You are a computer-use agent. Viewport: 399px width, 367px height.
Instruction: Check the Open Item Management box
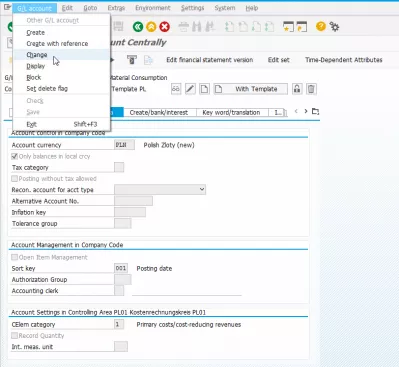[x=14, y=257]
